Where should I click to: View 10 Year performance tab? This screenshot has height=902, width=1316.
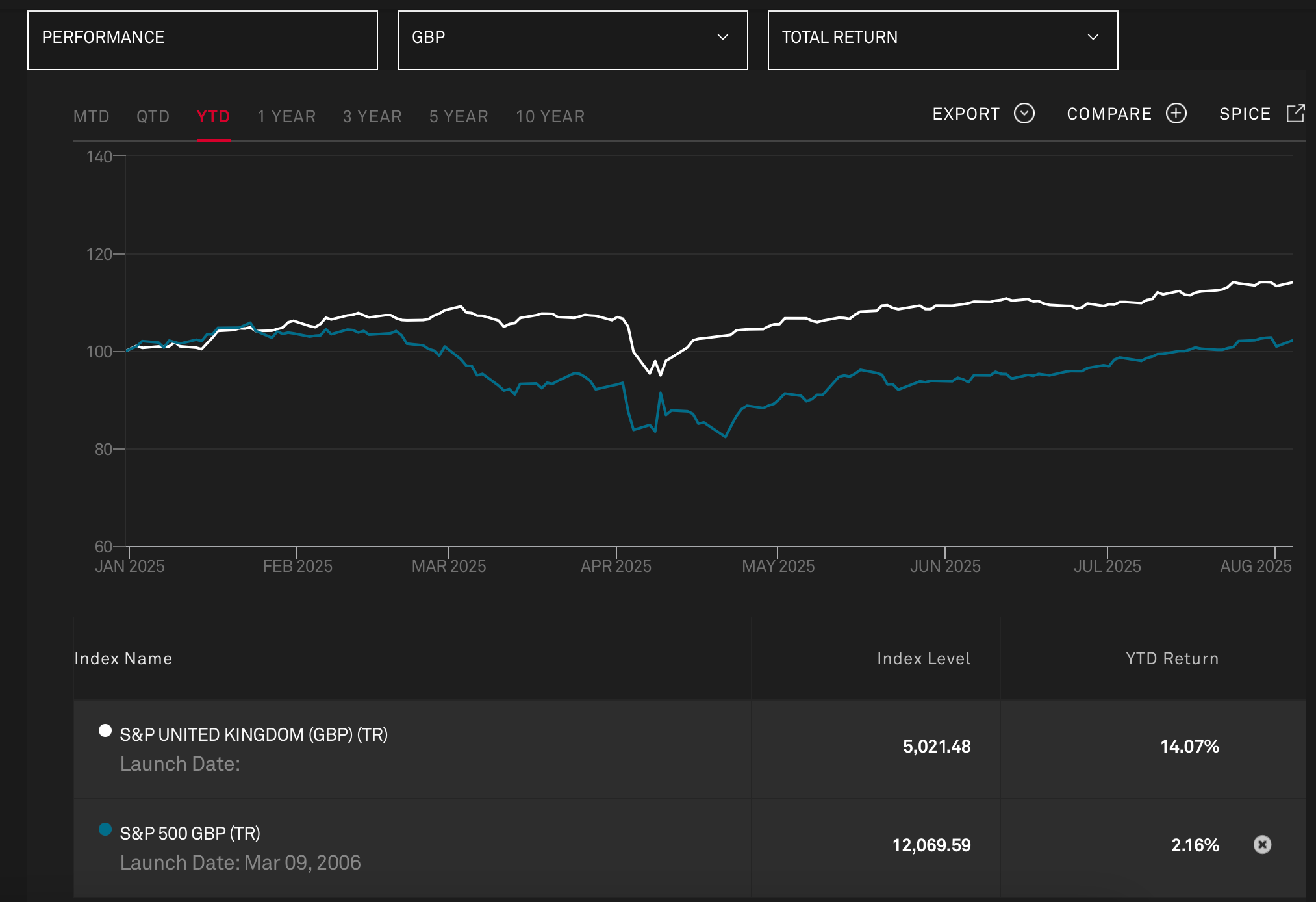550,116
